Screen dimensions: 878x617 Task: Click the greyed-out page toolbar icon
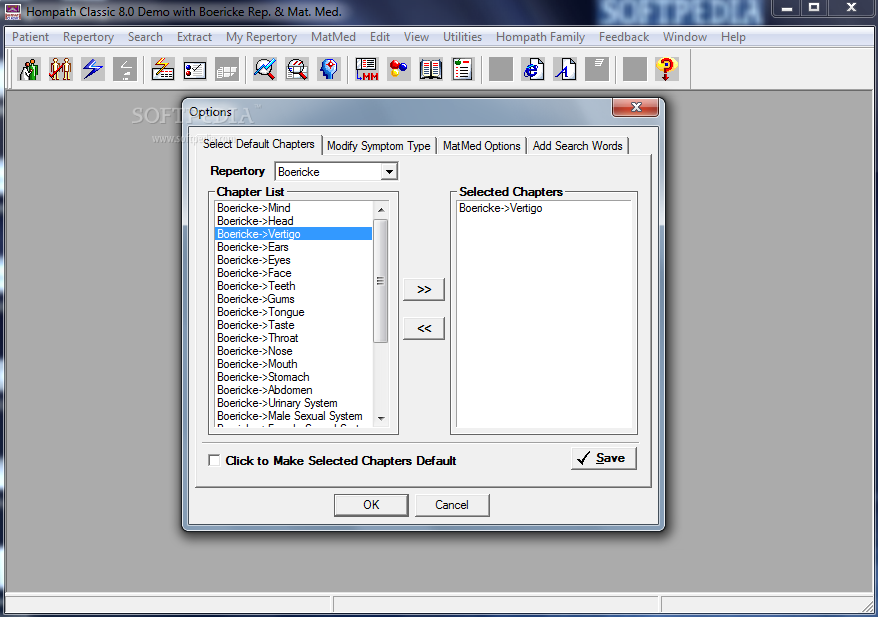[x=597, y=69]
